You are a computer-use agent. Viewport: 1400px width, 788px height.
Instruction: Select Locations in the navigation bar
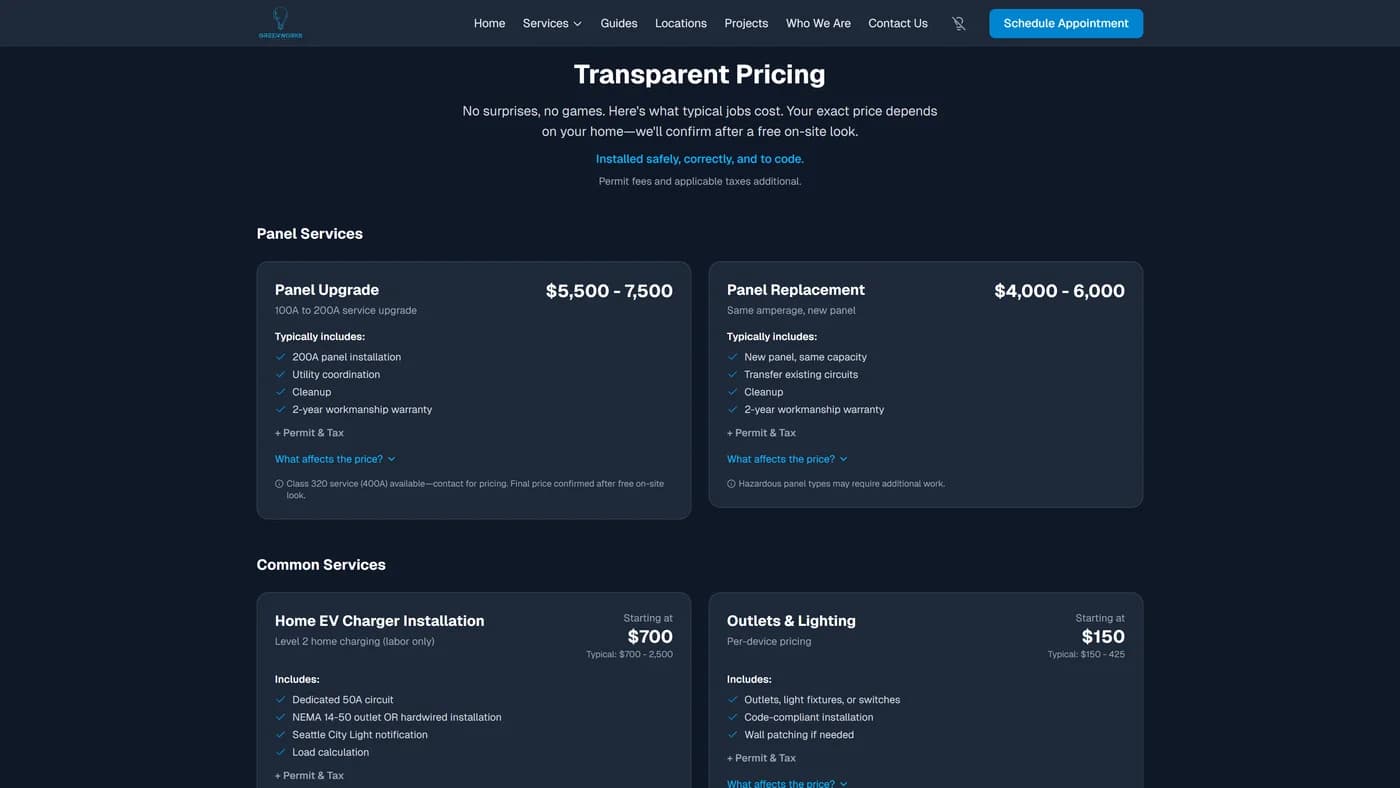[x=680, y=23]
